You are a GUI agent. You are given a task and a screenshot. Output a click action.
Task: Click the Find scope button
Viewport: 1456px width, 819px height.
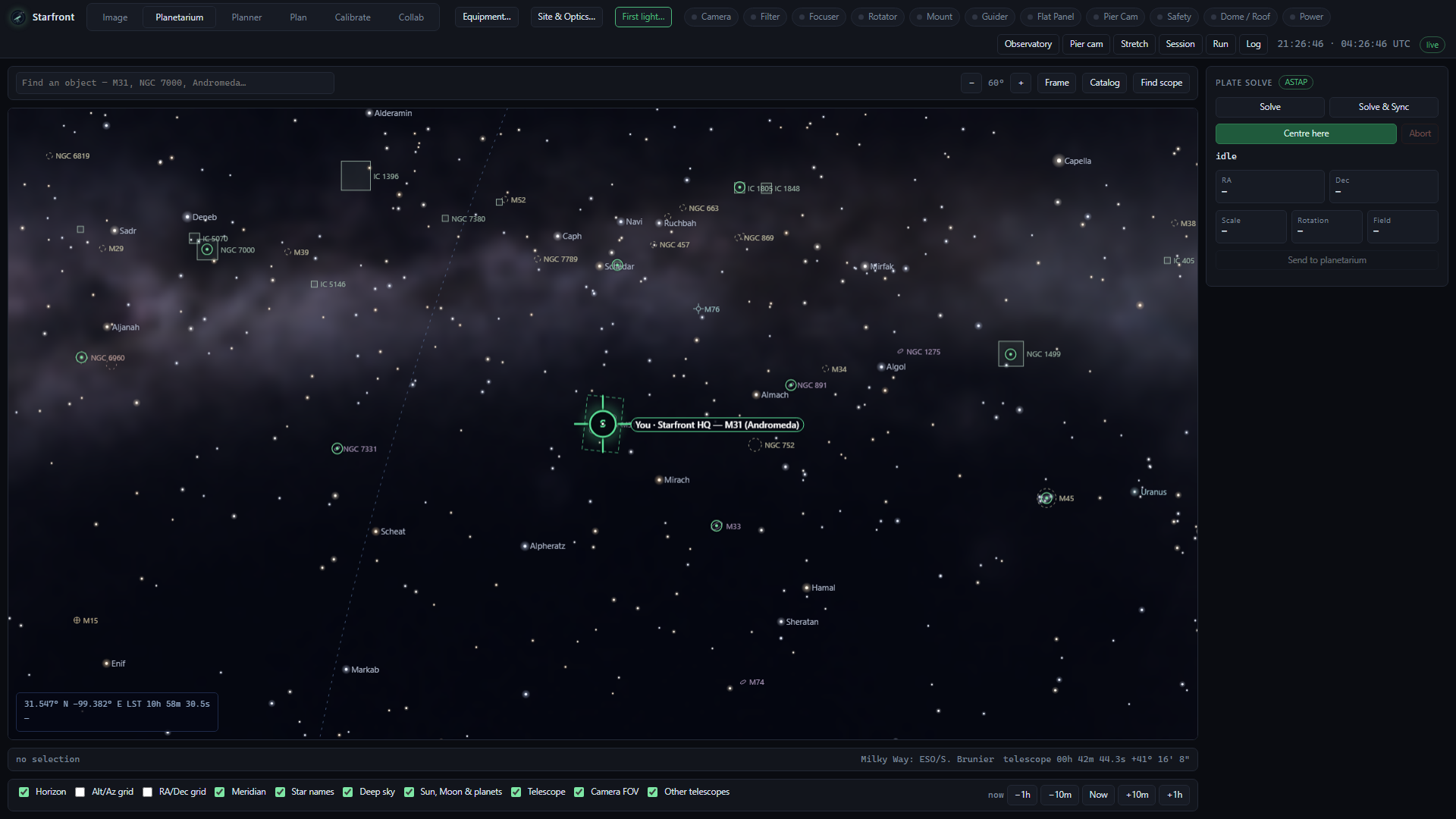[1161, 83]
